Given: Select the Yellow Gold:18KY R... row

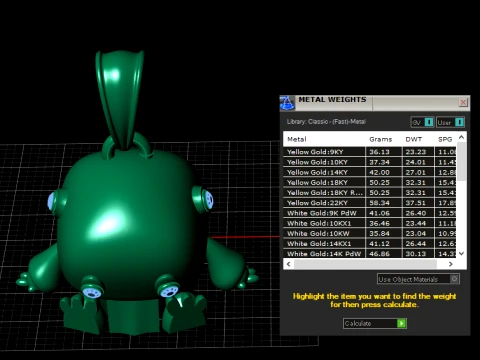Looking at the screenshot, I should point(370,193).
